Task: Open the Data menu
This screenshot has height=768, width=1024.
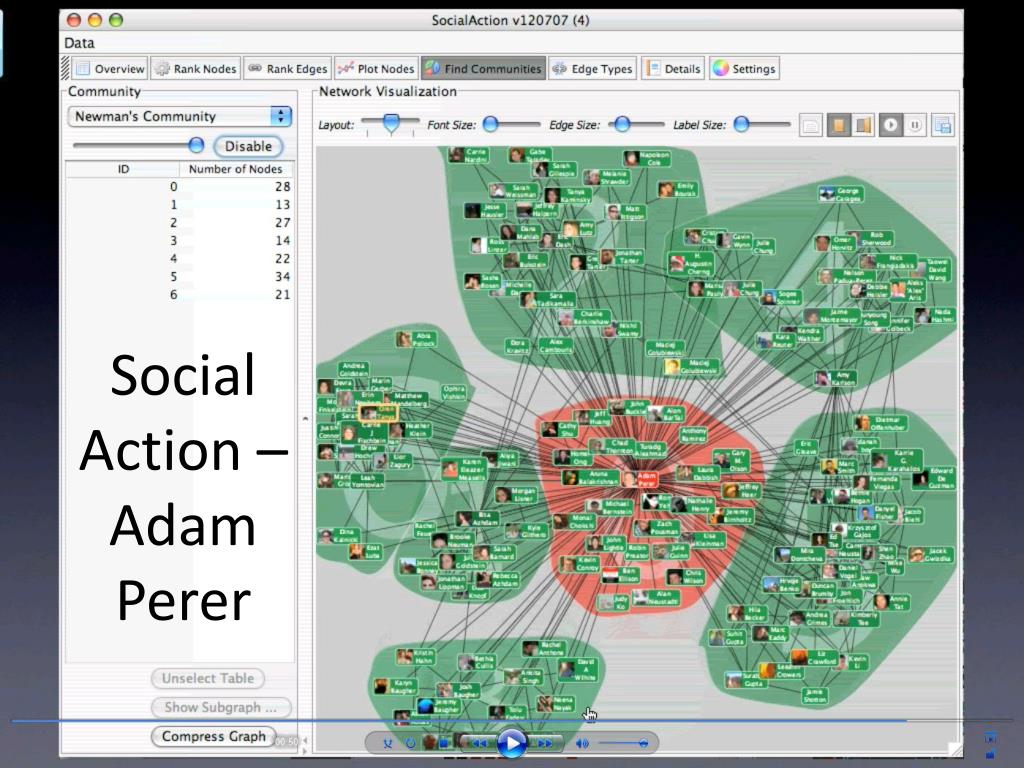Action: click(x=80, y=43)
